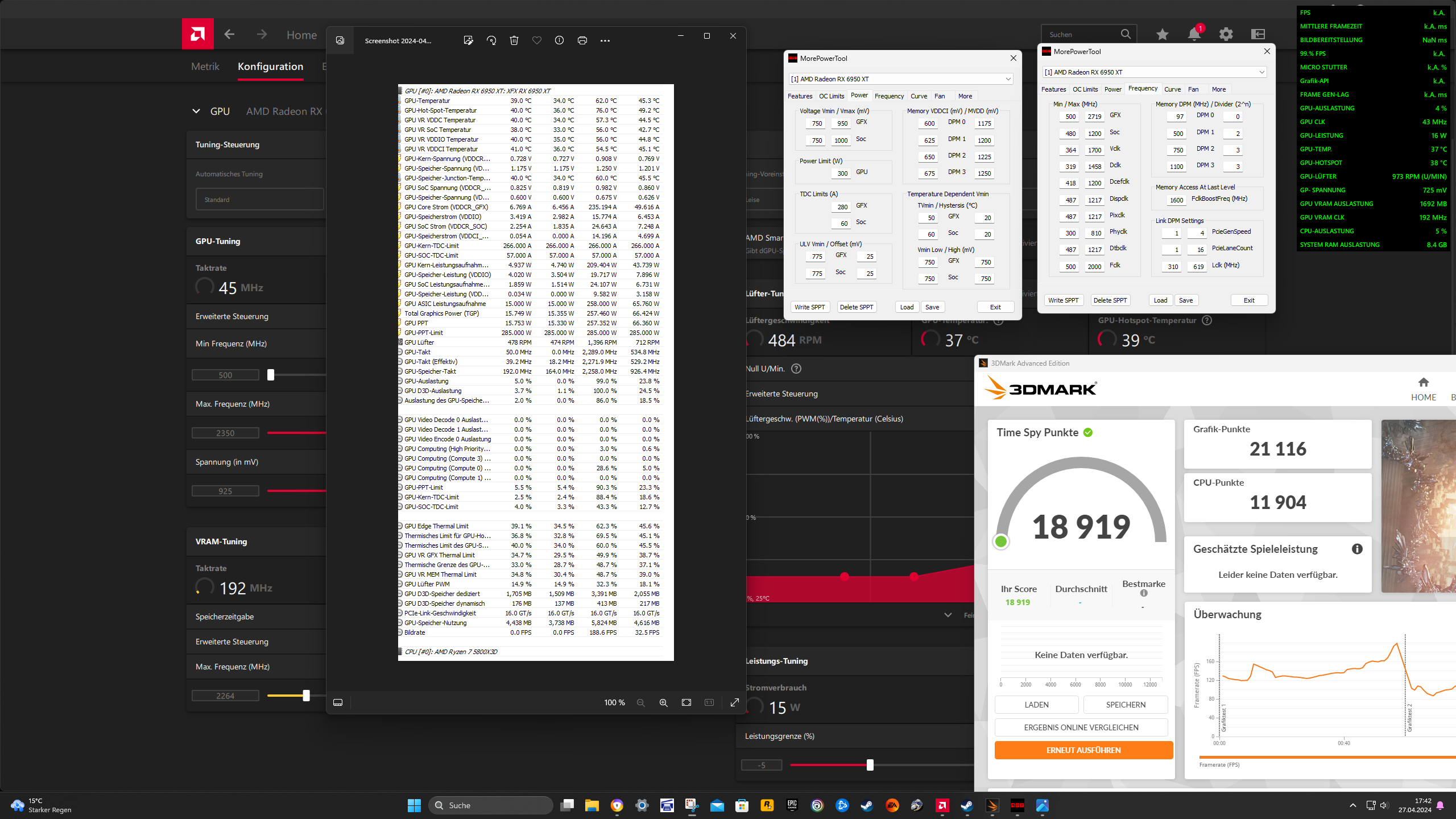The height and width of the screenshot is (819, 1456).
Task: Open AMD Software settings gear
Action: 1226,34
